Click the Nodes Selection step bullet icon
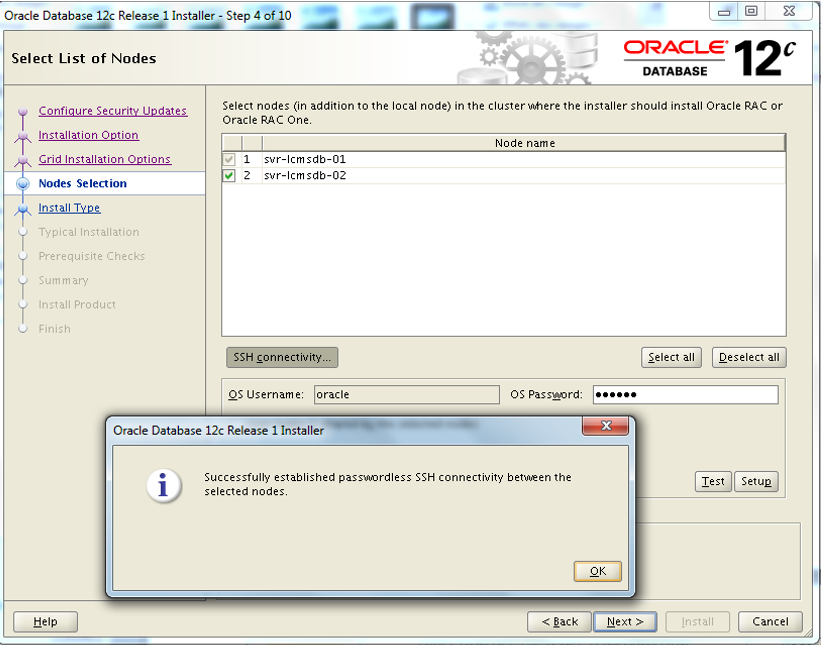The width and height of the screenshot is (821, 645). pos(23,183)
